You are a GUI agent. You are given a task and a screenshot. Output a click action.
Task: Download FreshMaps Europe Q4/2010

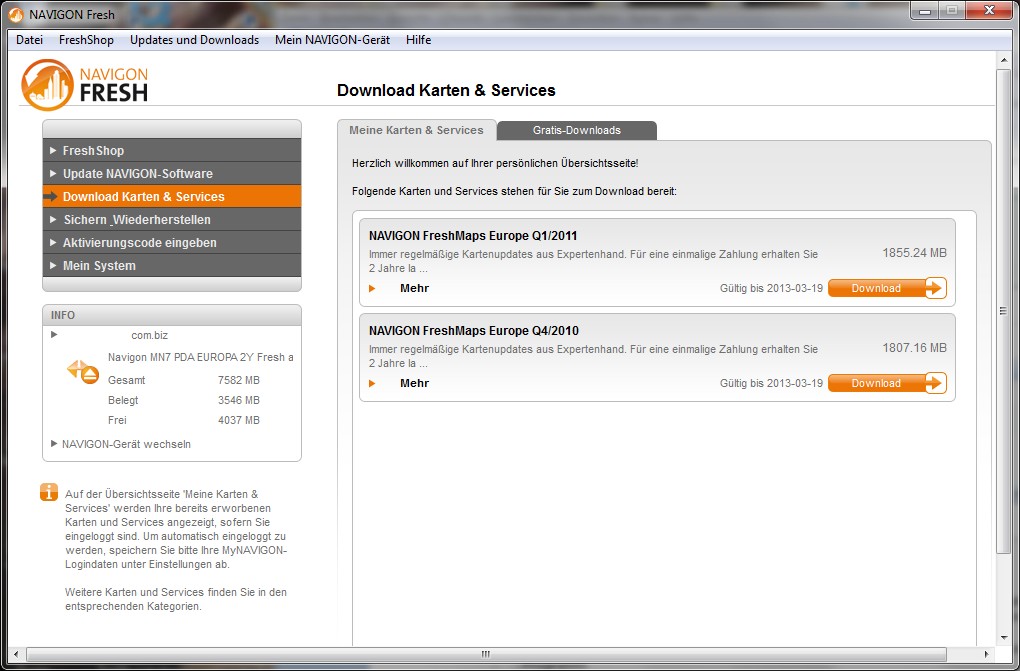887,383
